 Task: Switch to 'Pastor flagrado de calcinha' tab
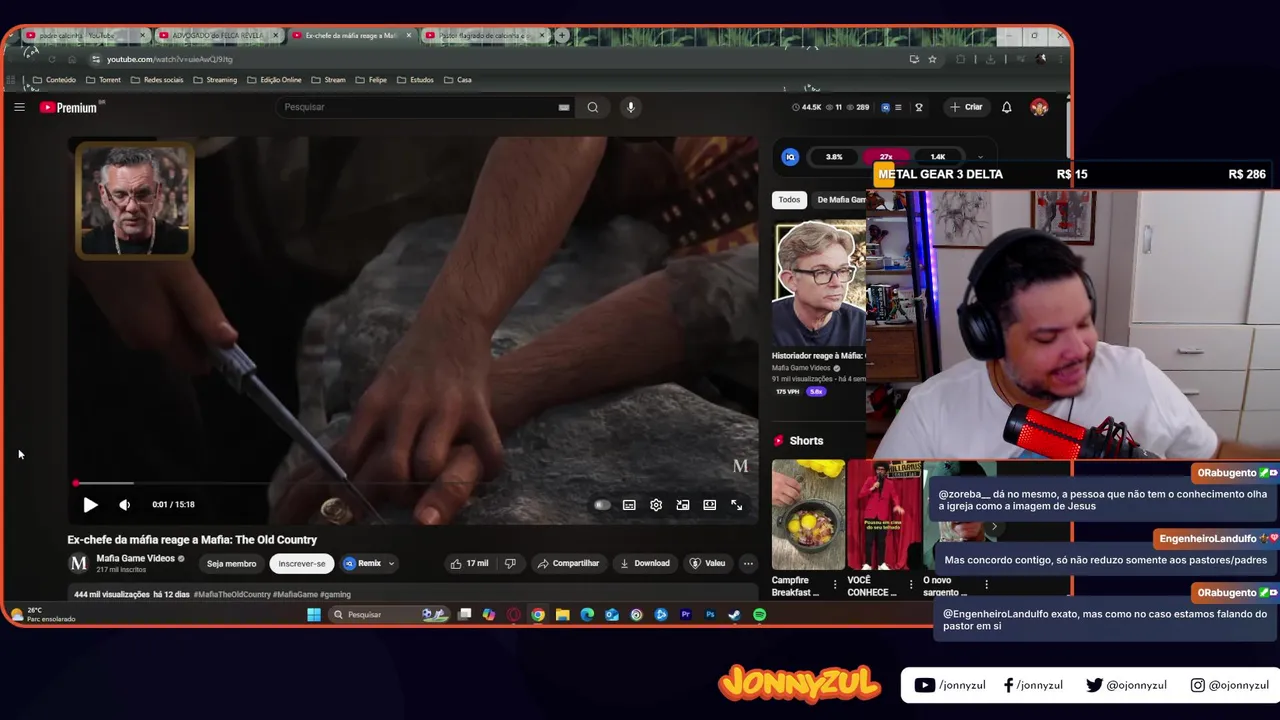(x=483, y=35)
